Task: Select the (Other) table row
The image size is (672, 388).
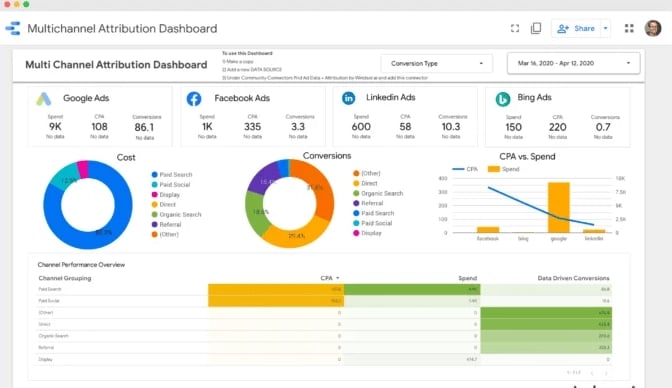Action: tap(324, 313)
